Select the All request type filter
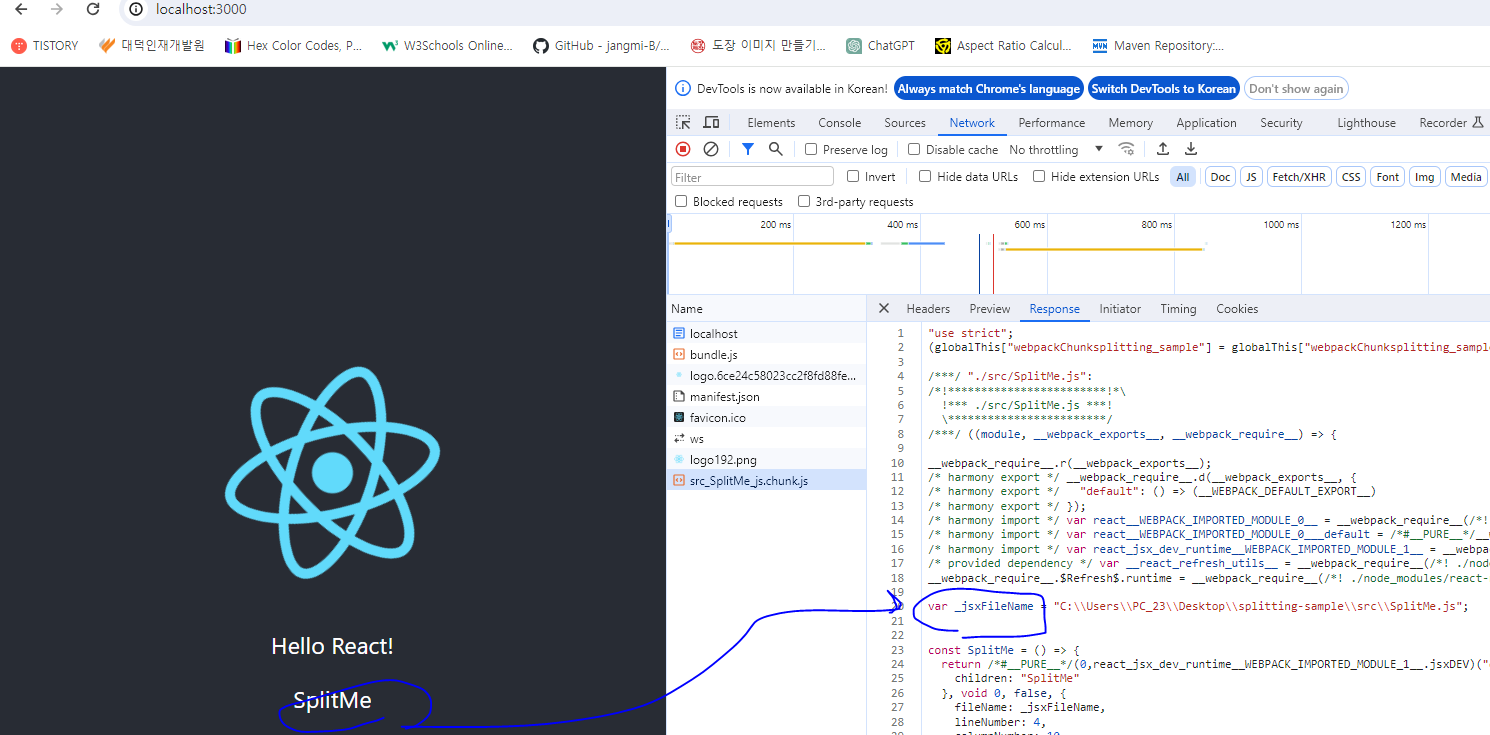 pos(1183,177)
